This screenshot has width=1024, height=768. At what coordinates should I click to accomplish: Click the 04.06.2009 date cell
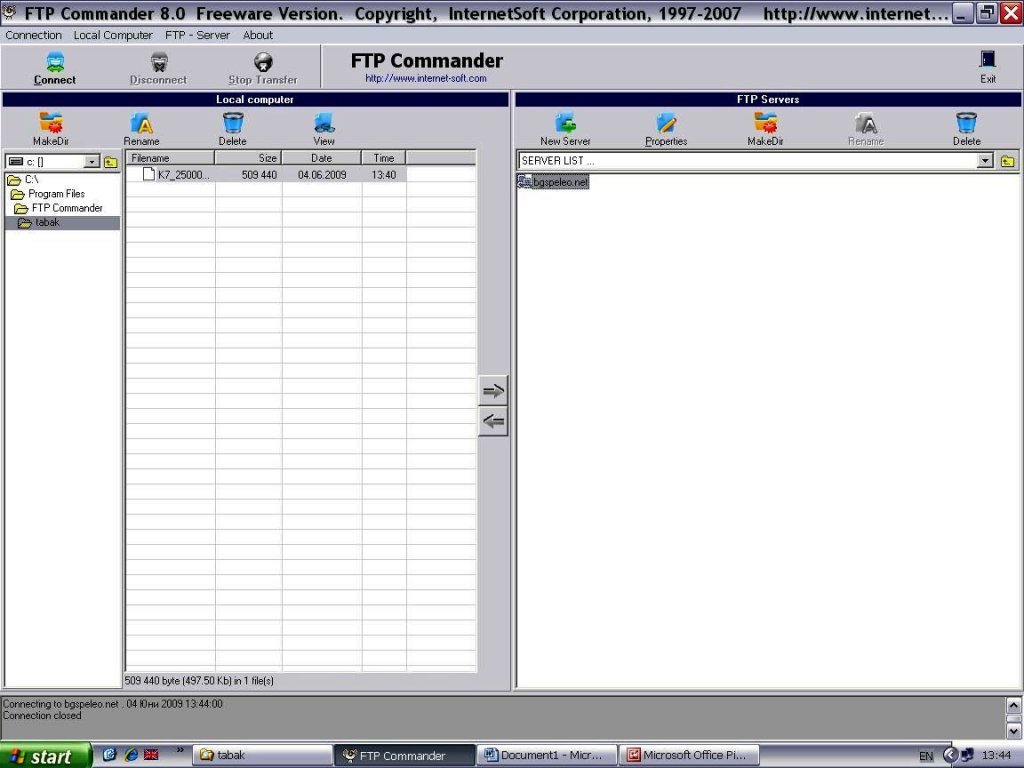coord(322,175)
